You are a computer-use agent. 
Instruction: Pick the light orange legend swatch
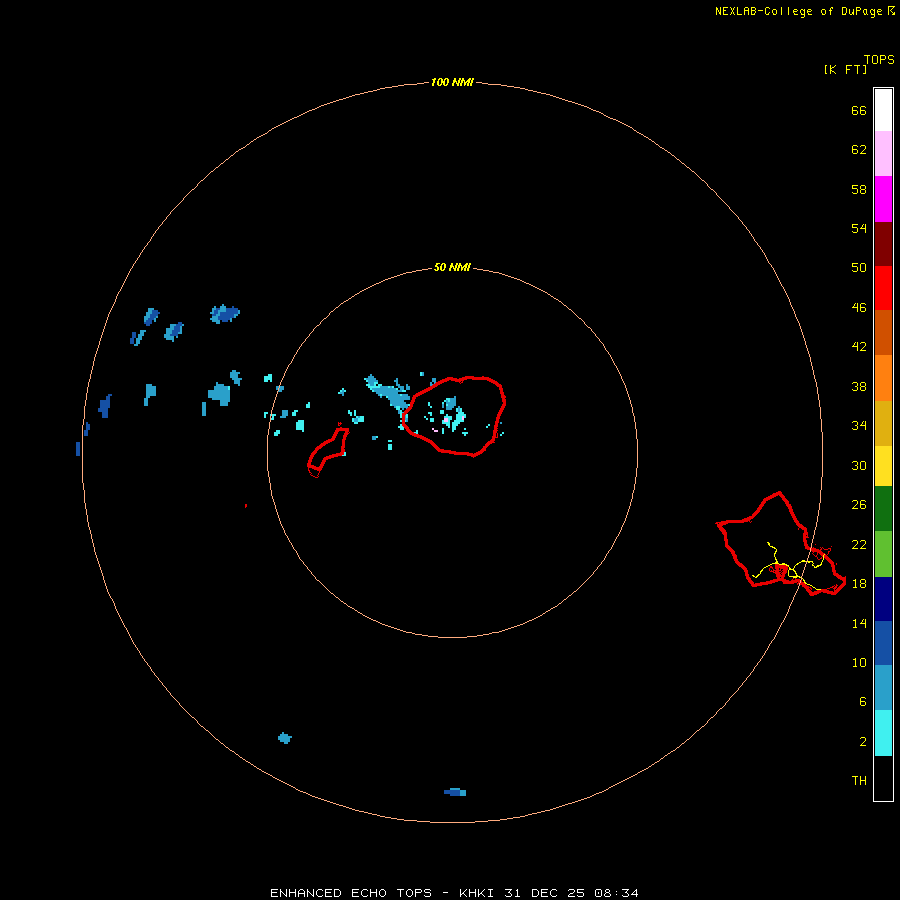pyautogui.click(x=883, y=378)
